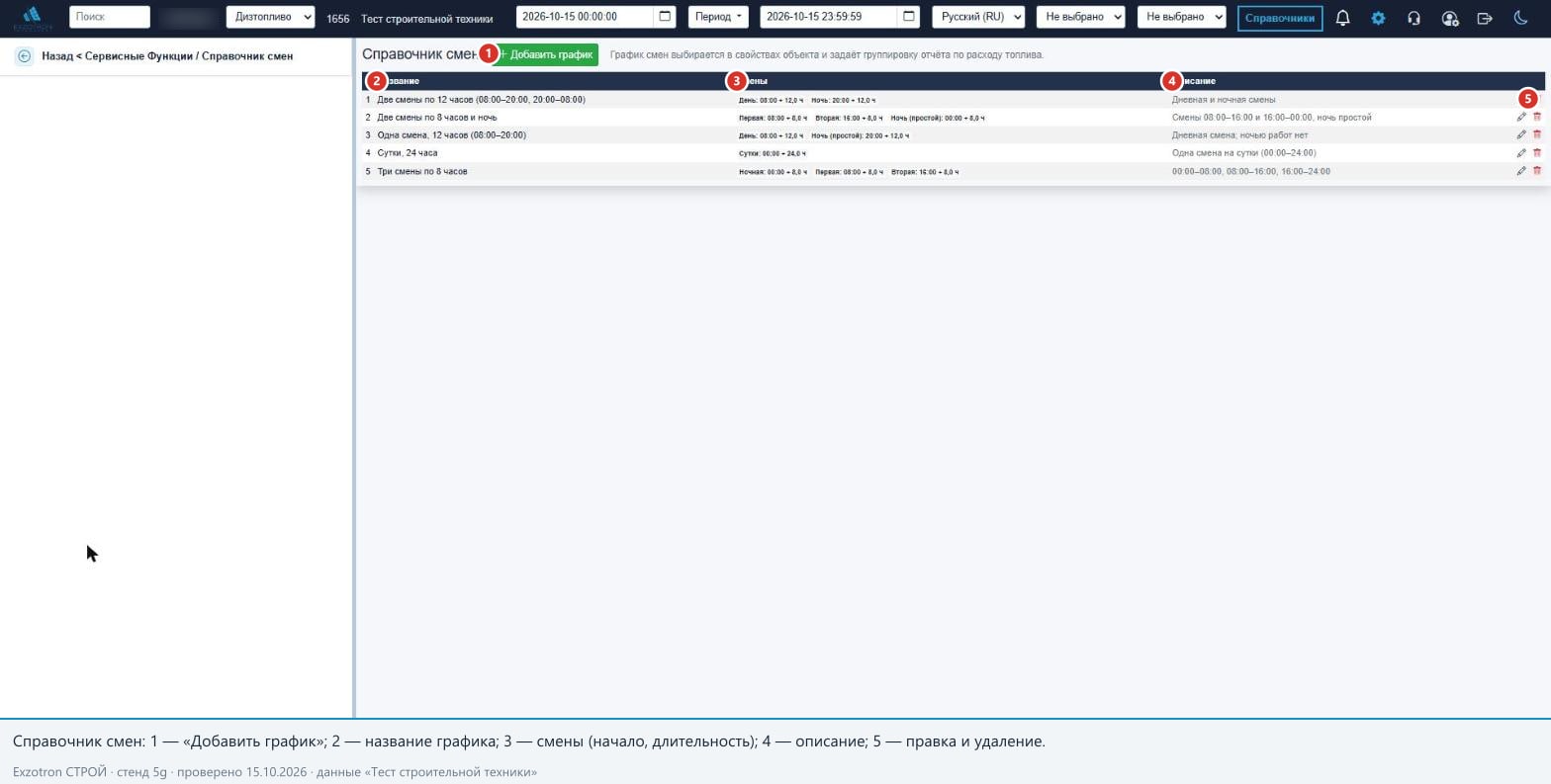Image resolution: width=1551 pixels, height=784 pixels.
Task: Open the Справочники button in the header
Action: click(x=1280, y=18)
